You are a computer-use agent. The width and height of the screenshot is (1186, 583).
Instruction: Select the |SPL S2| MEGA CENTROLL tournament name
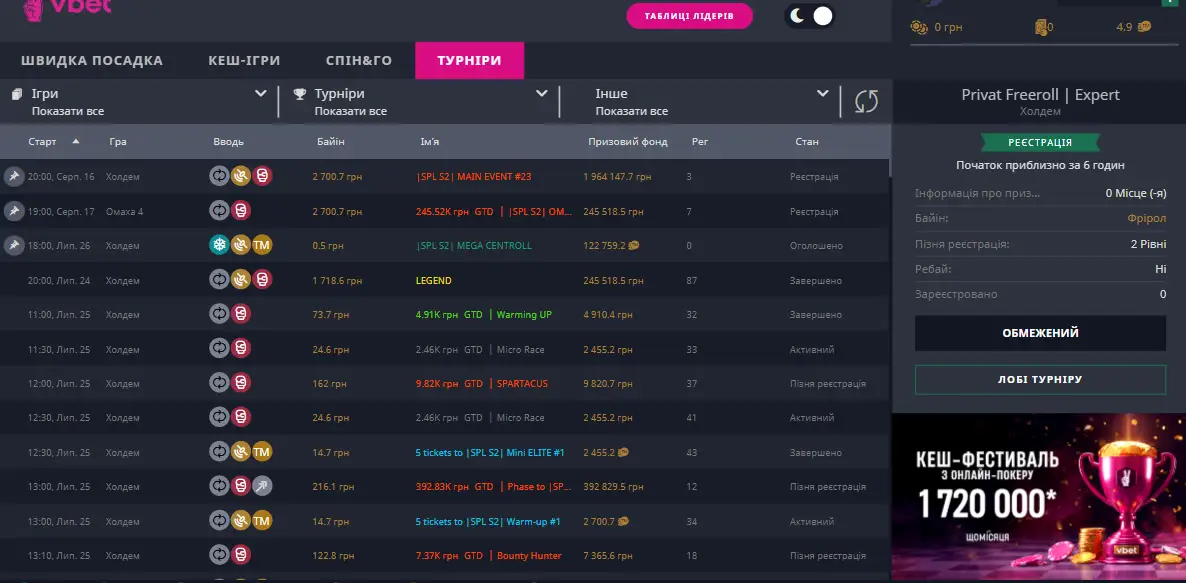(473, 246)
